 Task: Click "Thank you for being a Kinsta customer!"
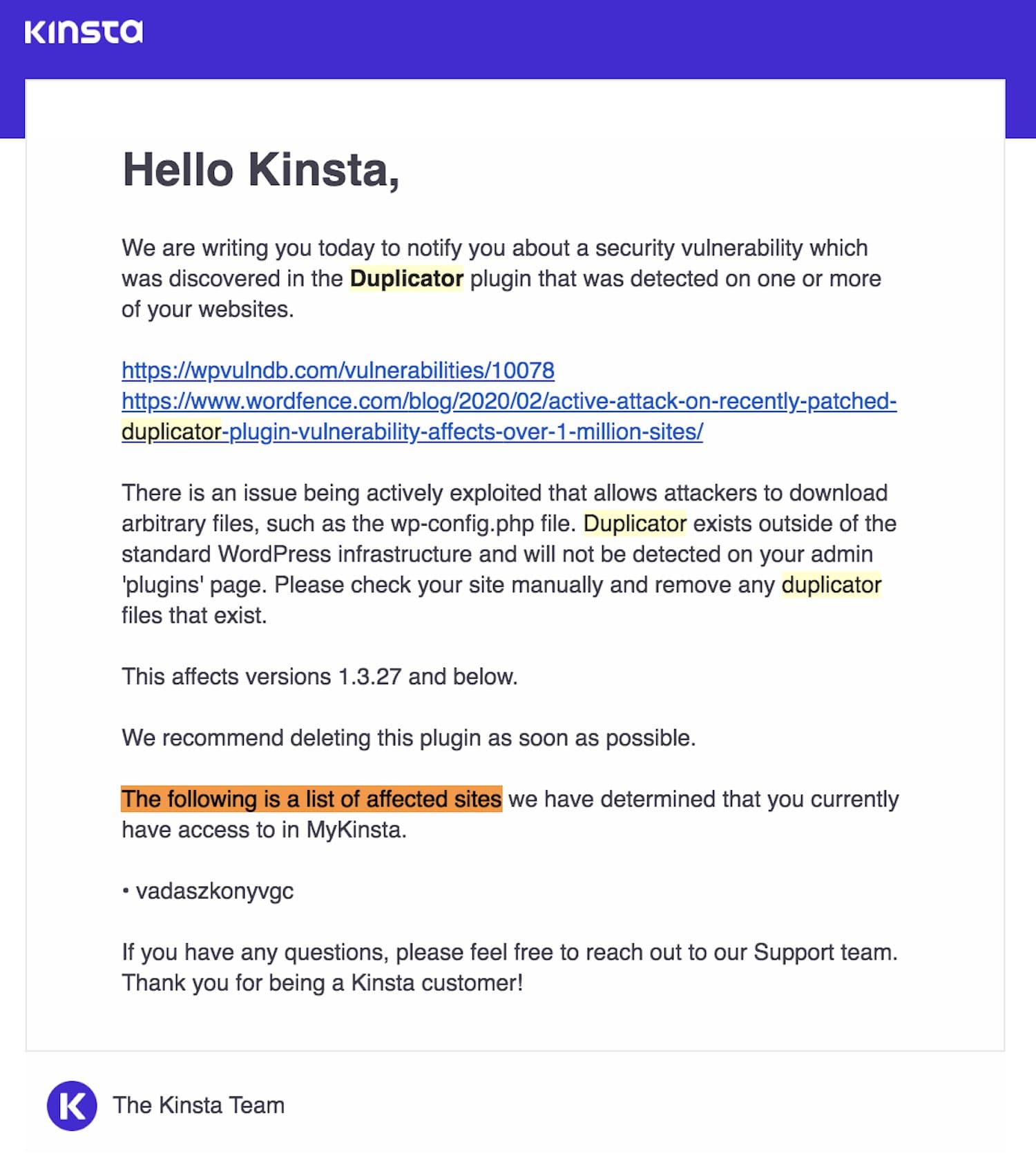pos(322,983)
